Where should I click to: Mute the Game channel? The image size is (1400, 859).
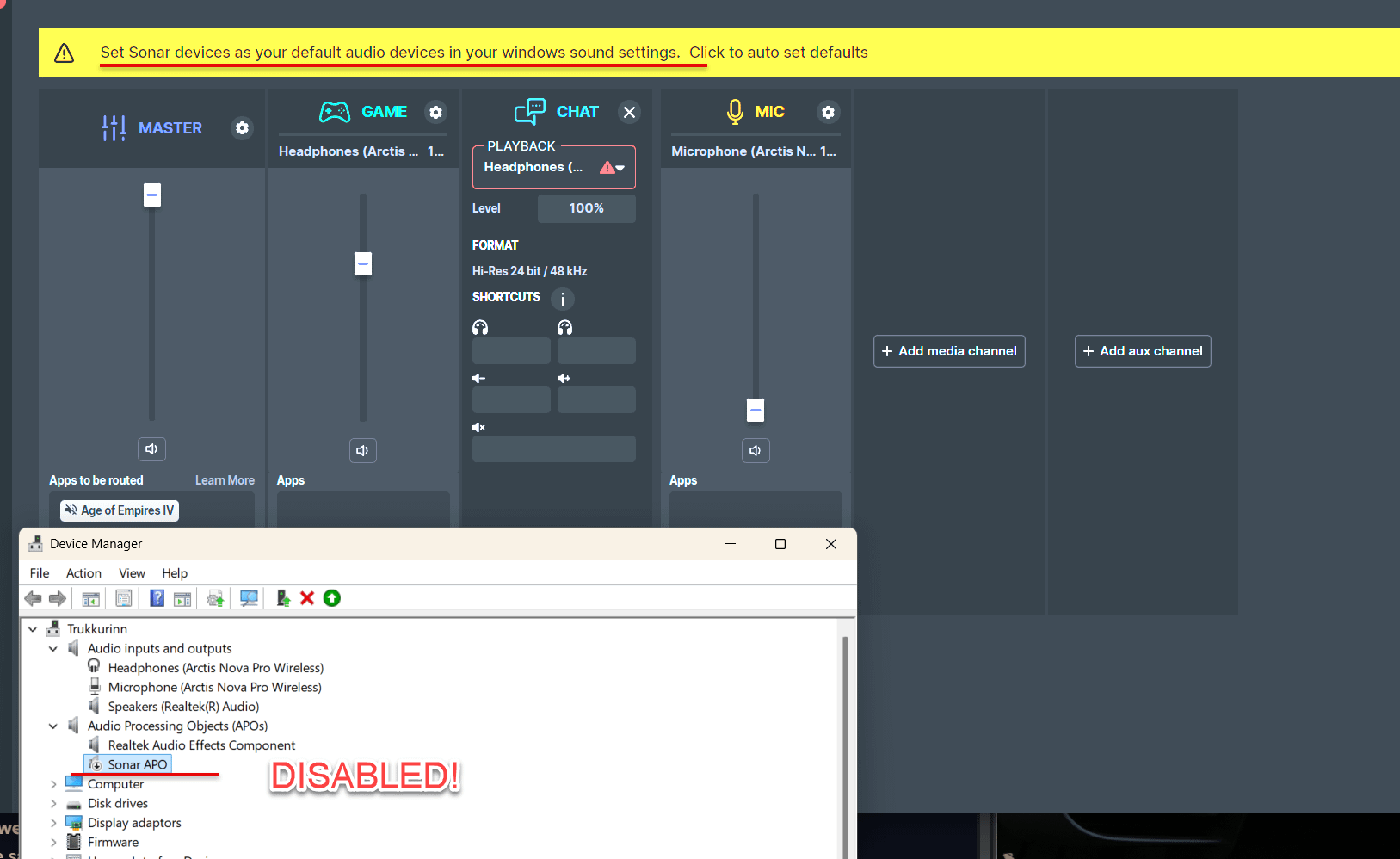pyautogui.click(x=362, y=450)
